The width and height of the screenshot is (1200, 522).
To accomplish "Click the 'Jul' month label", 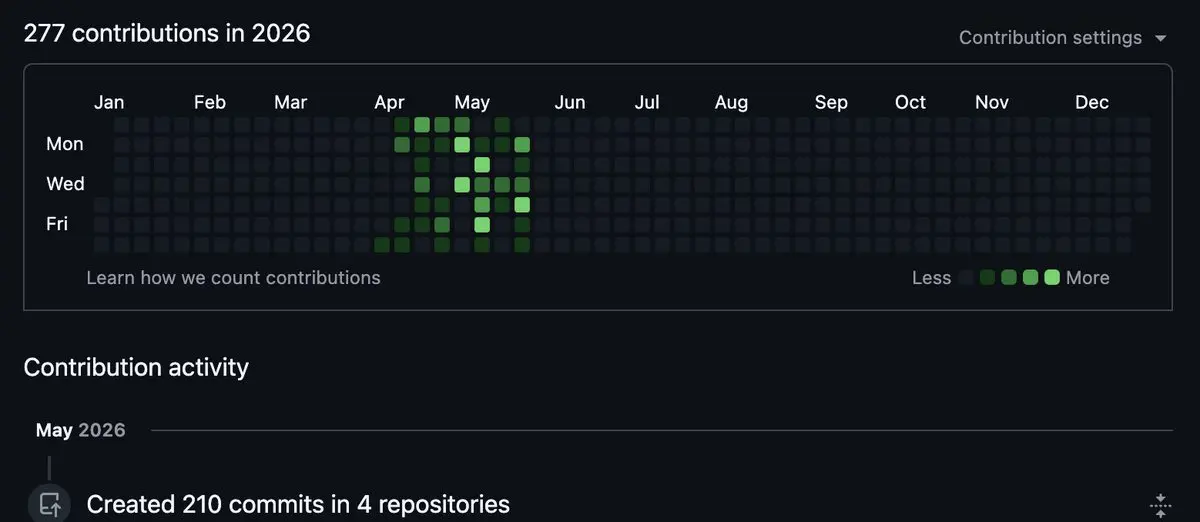I will pyautogui.click(x=647, y=102).
